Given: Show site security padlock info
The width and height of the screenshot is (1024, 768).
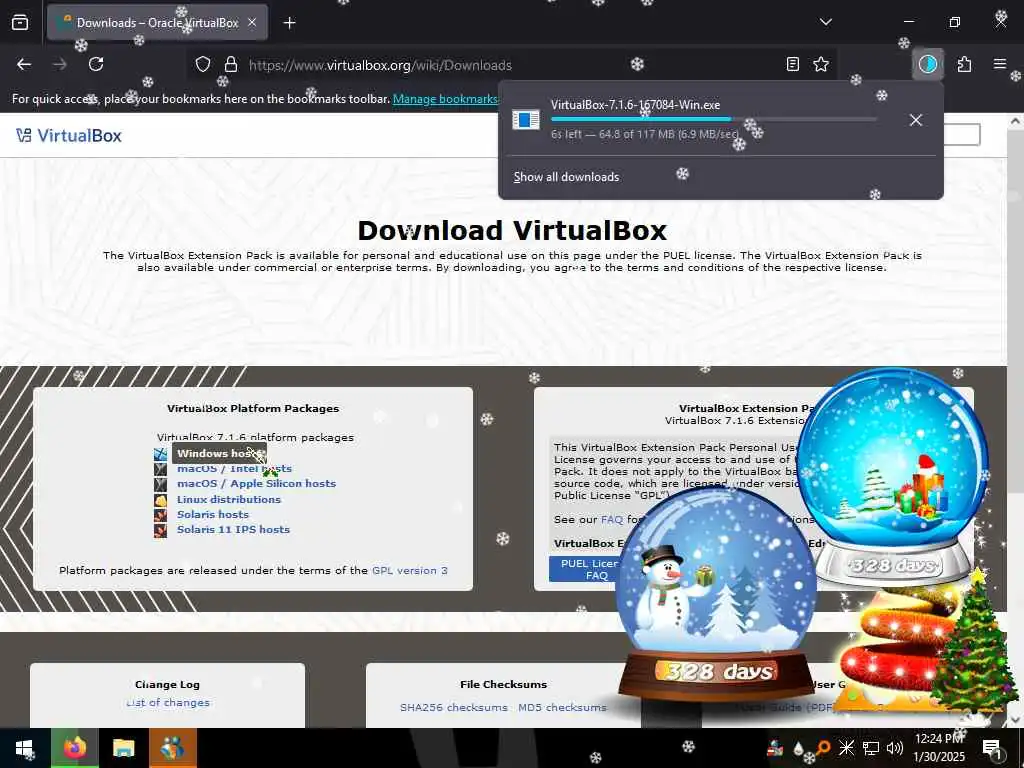Looking at the screenshot, I should pyautogui.click(x=231, y=65).
